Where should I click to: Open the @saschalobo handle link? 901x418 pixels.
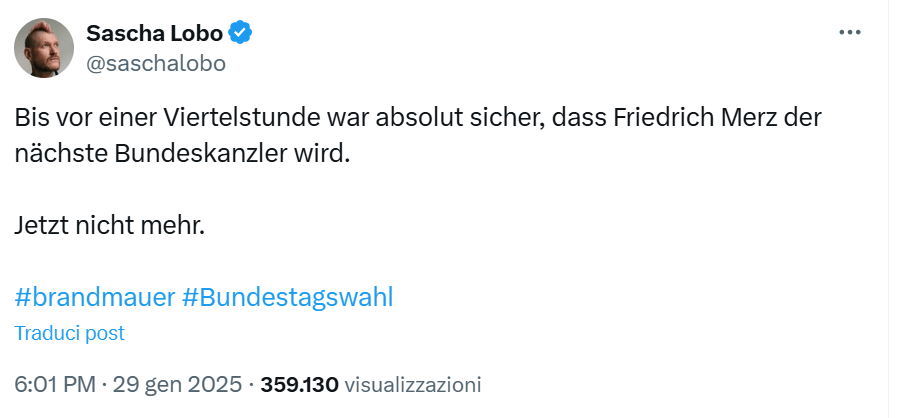click(156, 63)
